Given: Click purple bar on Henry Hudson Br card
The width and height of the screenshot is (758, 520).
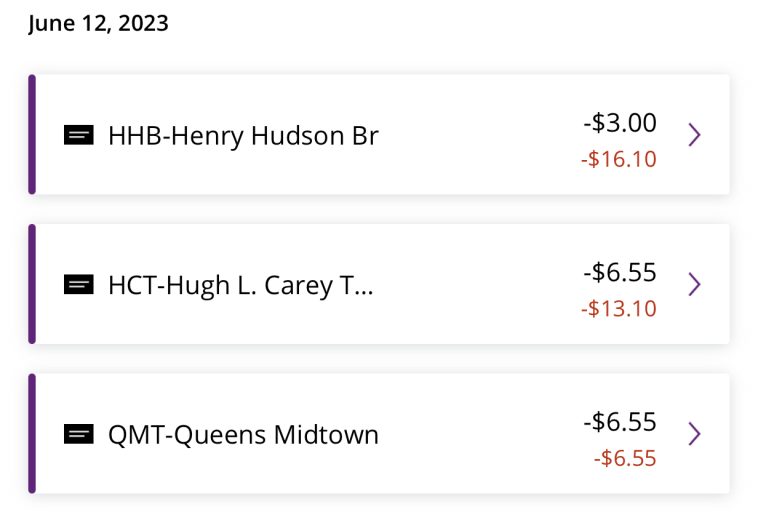Looking at the screenshot, I should 32,135.
